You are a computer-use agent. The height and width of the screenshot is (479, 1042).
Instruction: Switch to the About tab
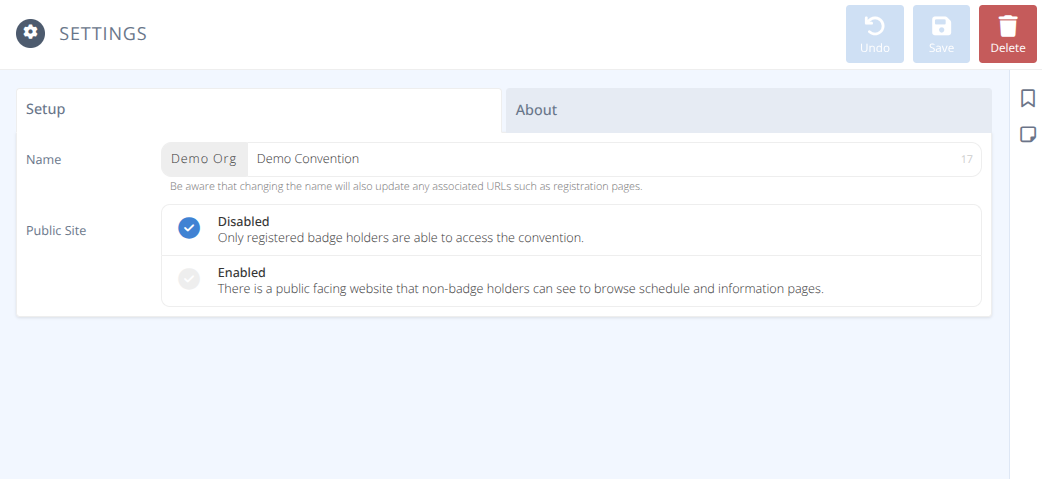point(749,110)
